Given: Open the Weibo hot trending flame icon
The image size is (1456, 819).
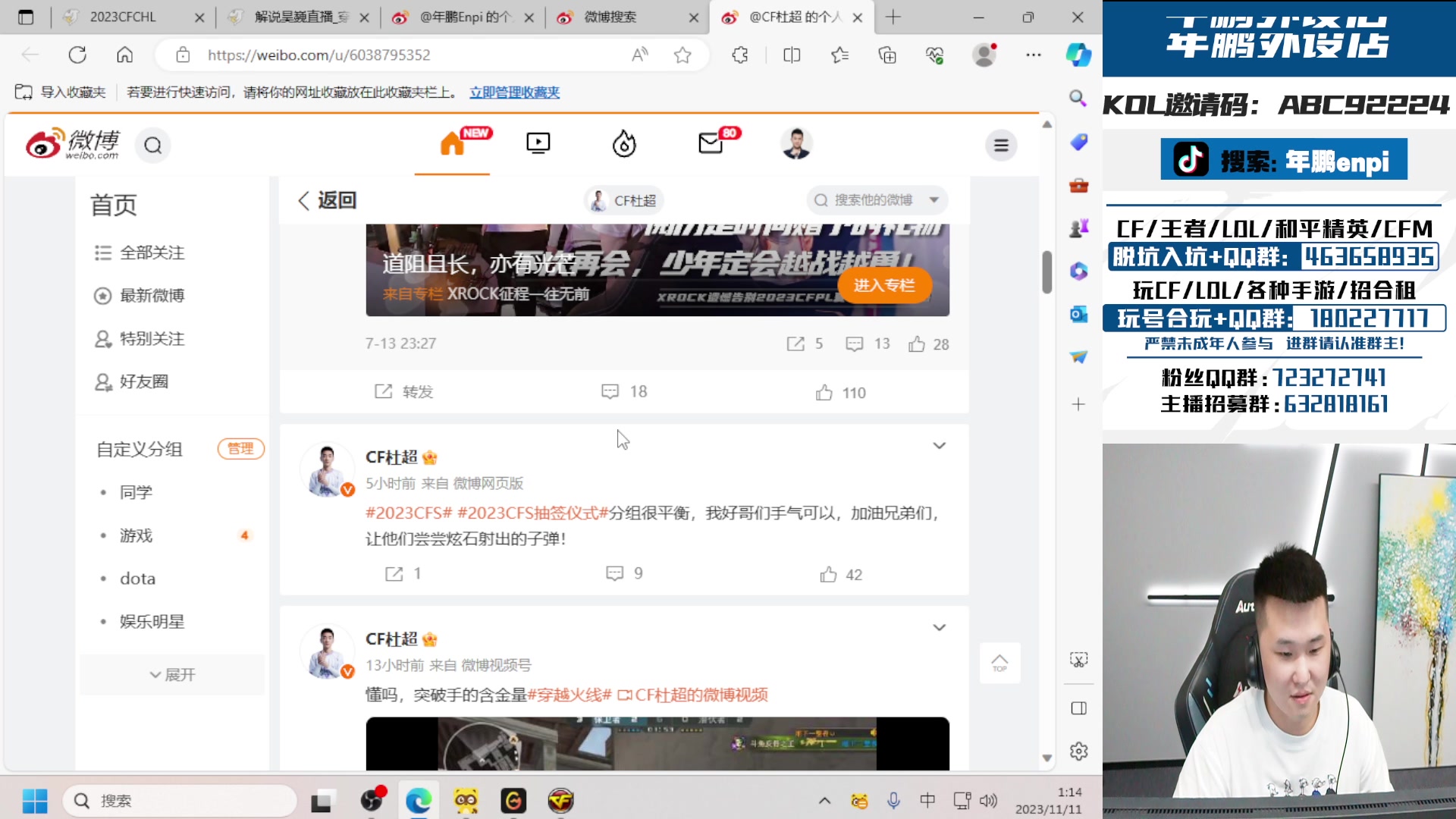Looking at the screenshot, I should point(624,143).
